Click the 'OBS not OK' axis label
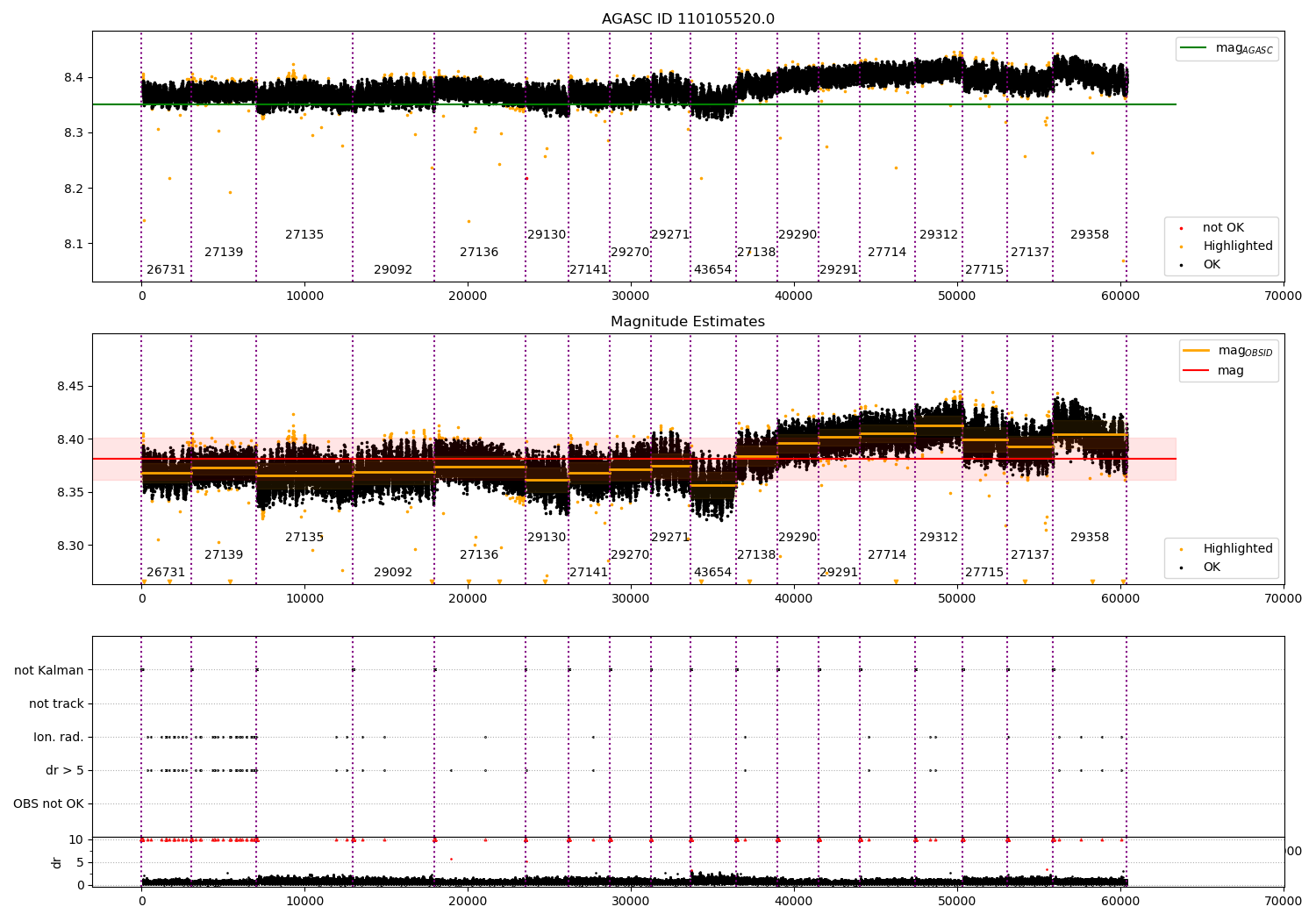 (49, 803)
